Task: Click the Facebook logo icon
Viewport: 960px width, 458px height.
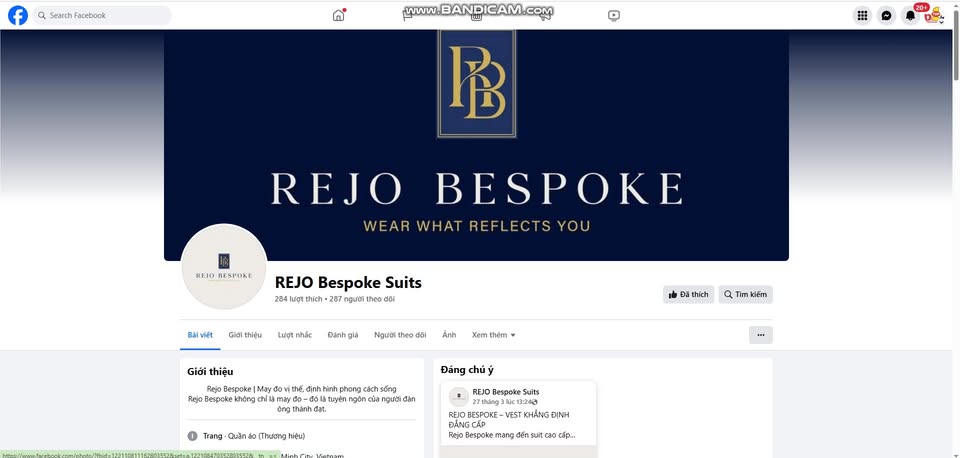Action: click(x=18, y=15)
